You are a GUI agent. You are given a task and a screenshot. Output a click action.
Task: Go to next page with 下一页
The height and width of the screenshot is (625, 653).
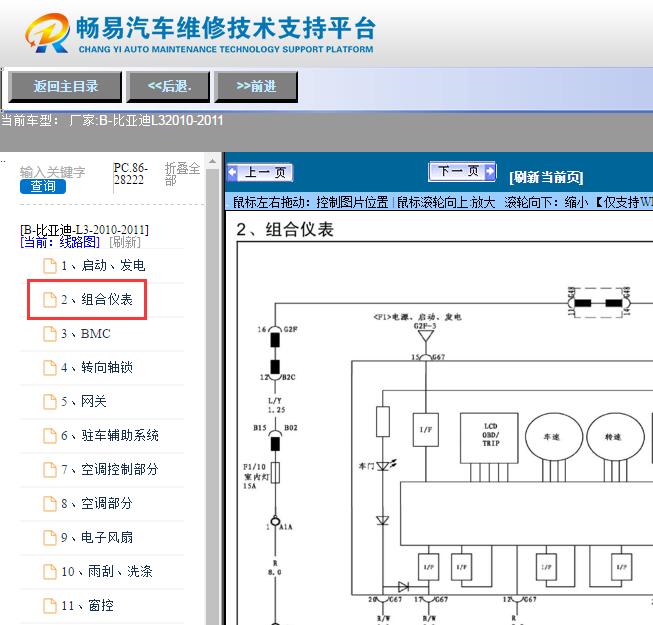pos(462,171)
